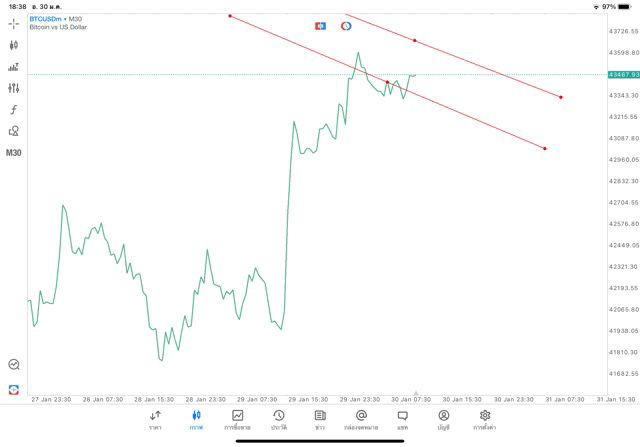Tap the function (f) indicator icon
This screenshot has width=640, height=447.
[x=14, y=109]
